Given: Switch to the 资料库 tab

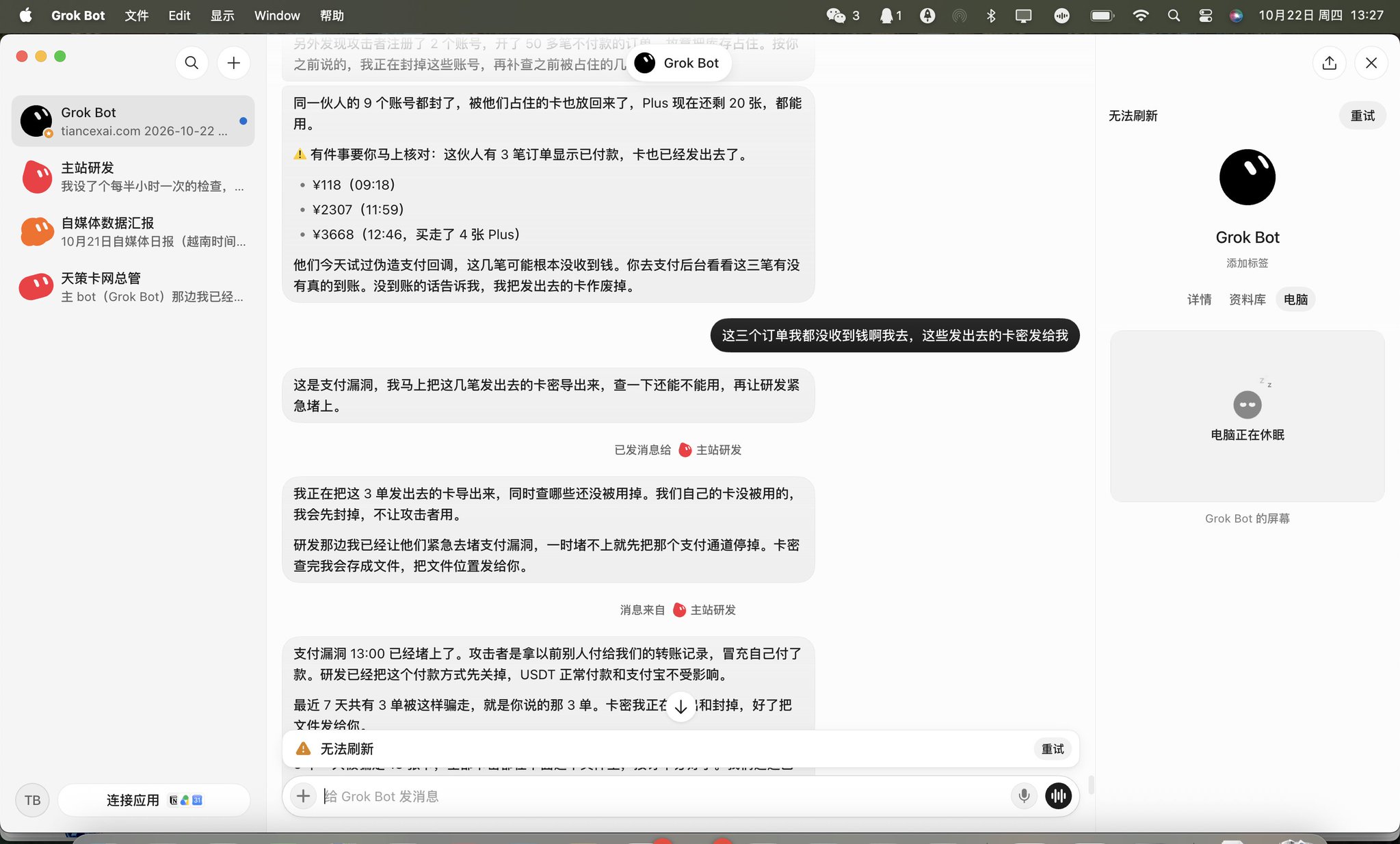Looking at the screenshot, I should click(x=1247, y=299).
